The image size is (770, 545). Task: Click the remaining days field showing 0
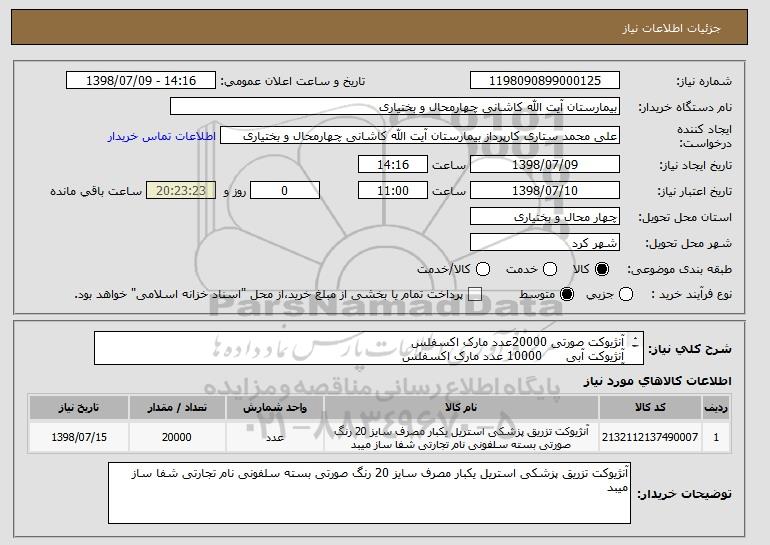point(285,191)
